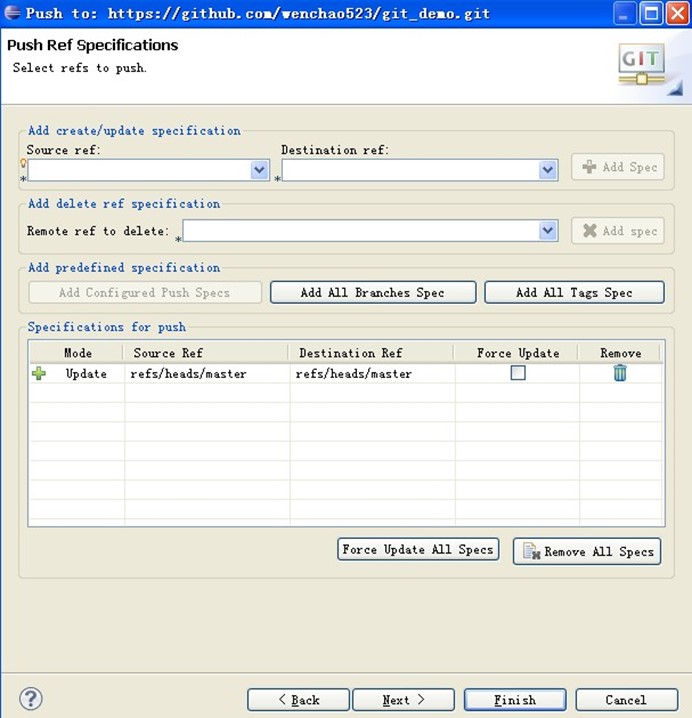
Task: Click the Eclipse icon in the title bar
Action: (12, 12)
